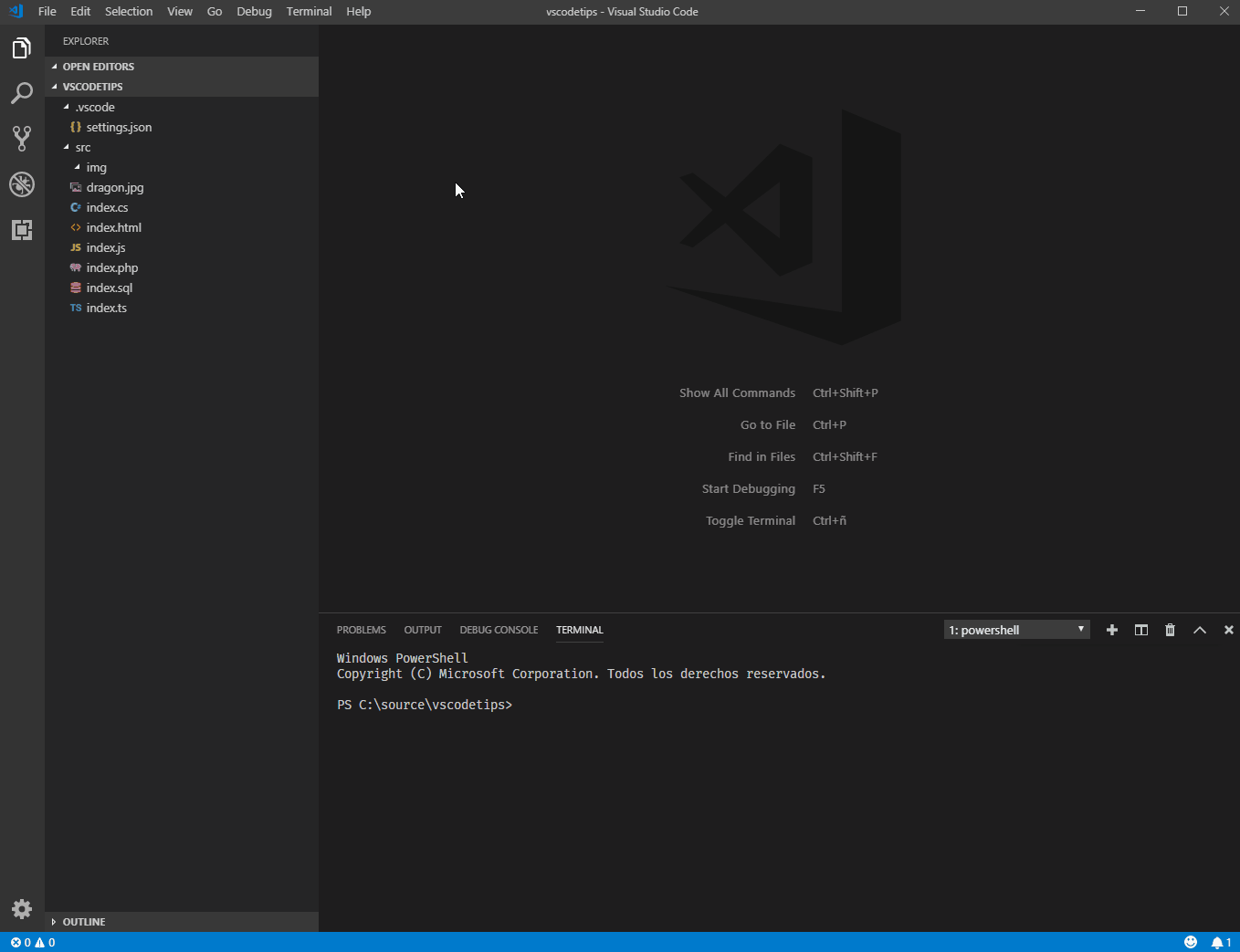
Task: Maximize the panel with up chevron
Action: pyautogui.click(x=1200, y=630)
